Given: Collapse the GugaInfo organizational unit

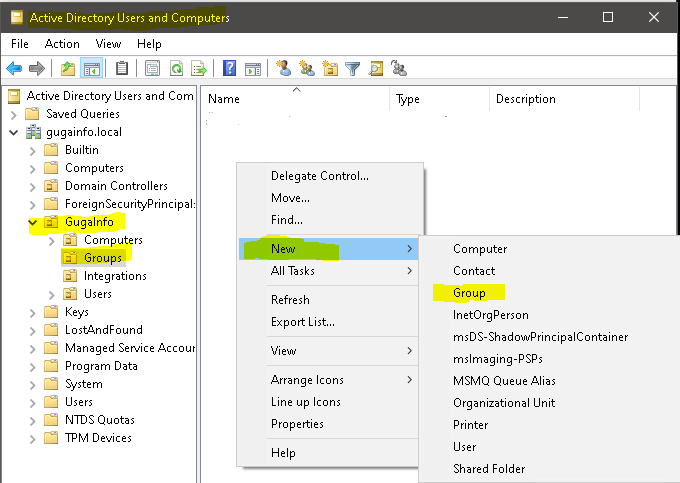Looking at the screenshot, I should (x=33, y=222).
